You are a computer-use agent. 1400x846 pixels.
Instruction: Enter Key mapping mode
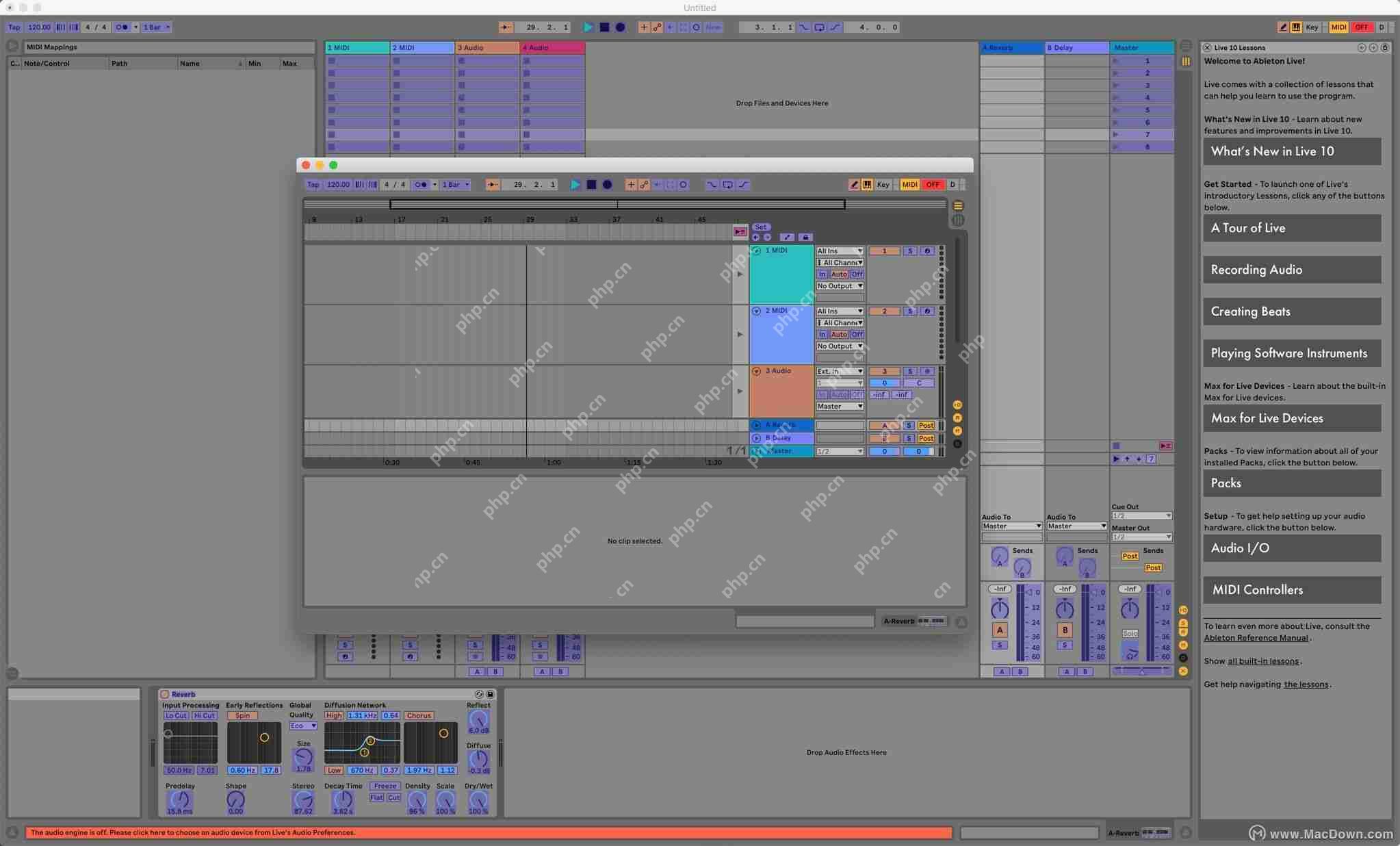[x=1311, y=27]
